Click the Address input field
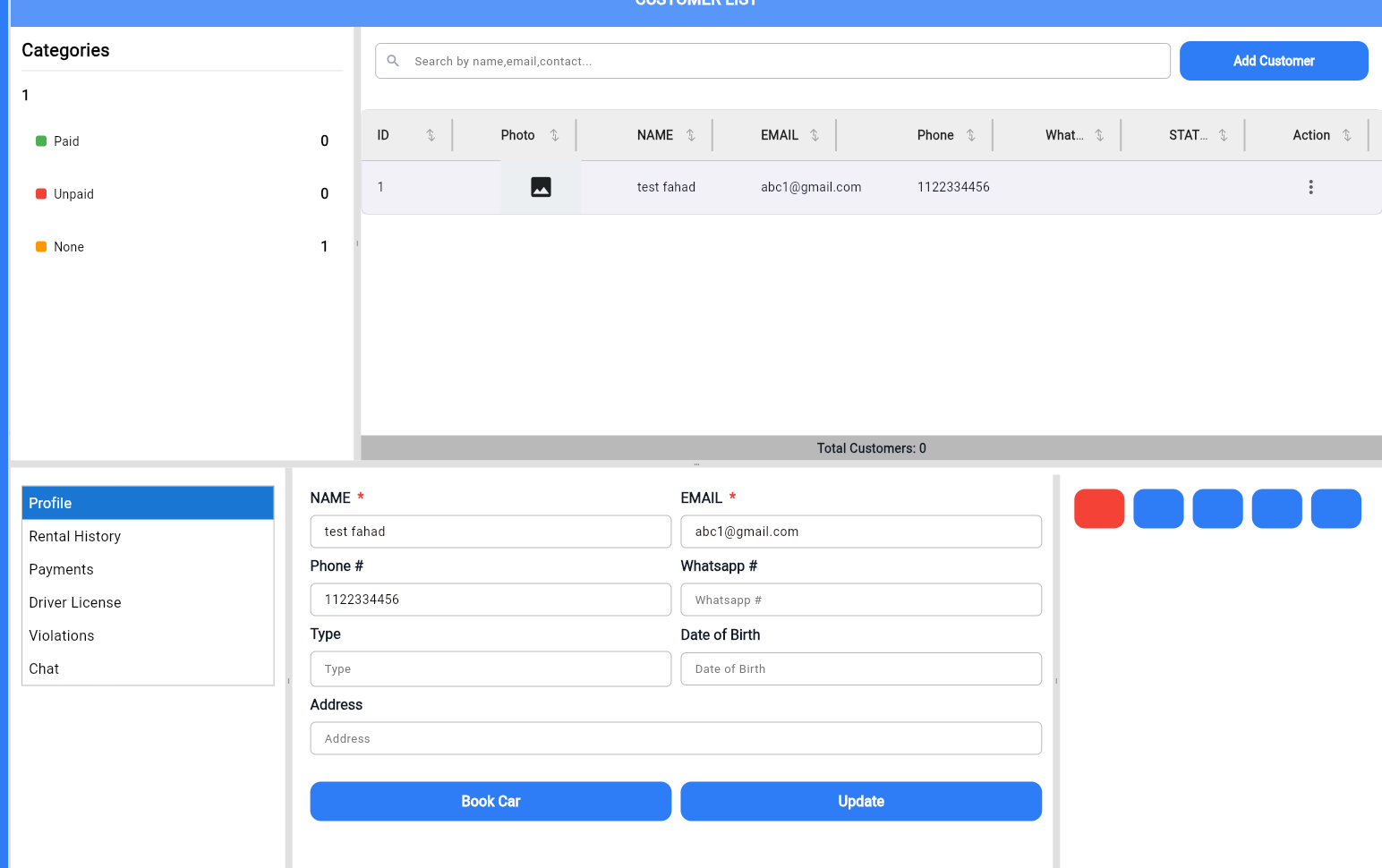 675,738
